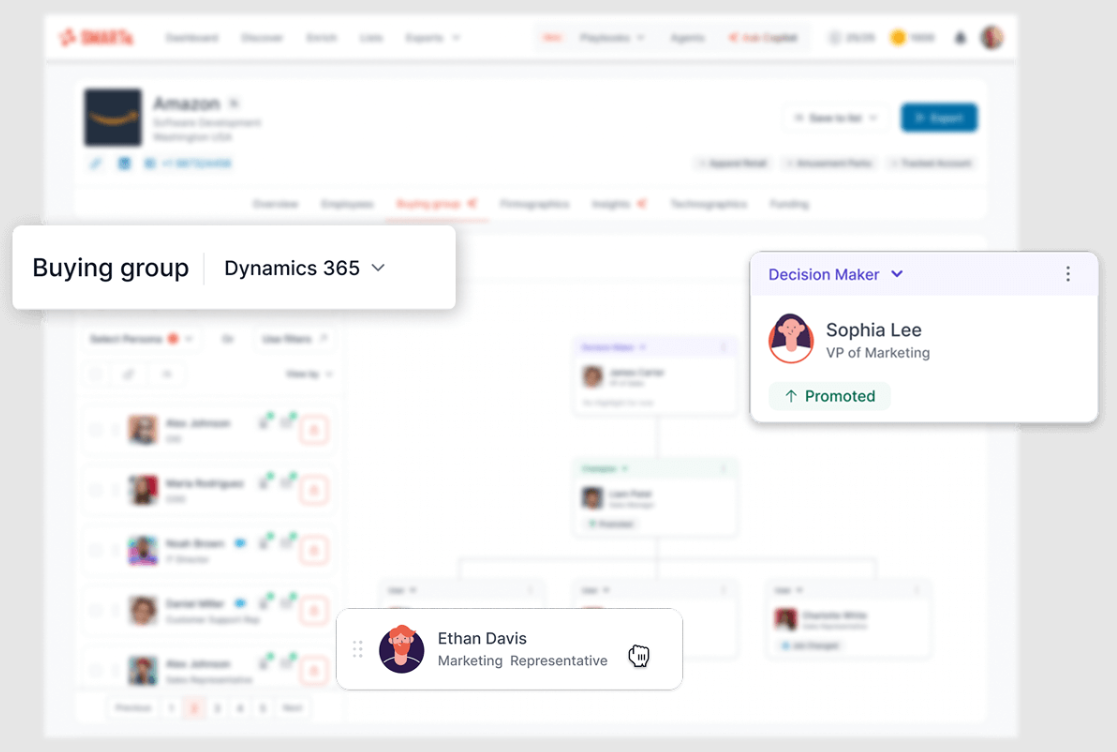Image resolution: width=1117 pixels, height=752 pixels.
Task: Open the Discover nav item
Action: (261, 38)
